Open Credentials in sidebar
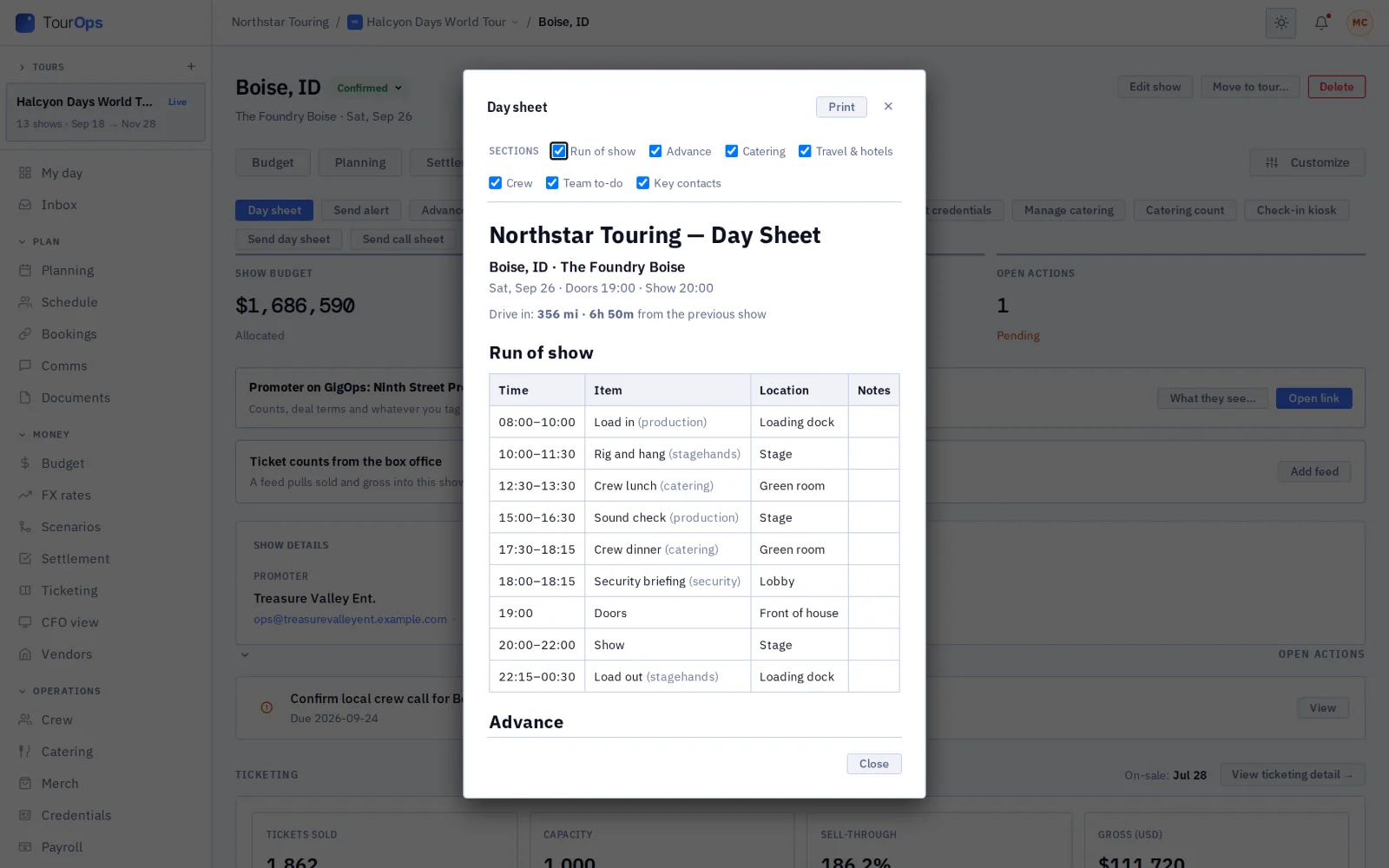The height and width of the screenshot is (868, 1389). click(x=76, y=815)
